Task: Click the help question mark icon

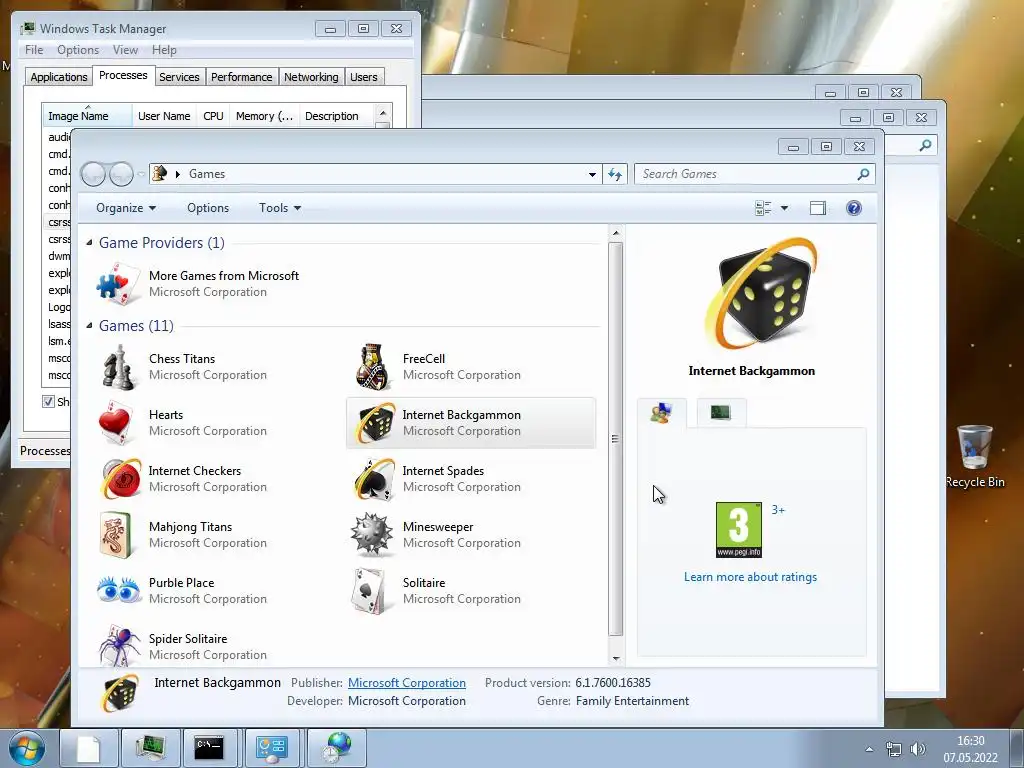Action: [854, 208]
